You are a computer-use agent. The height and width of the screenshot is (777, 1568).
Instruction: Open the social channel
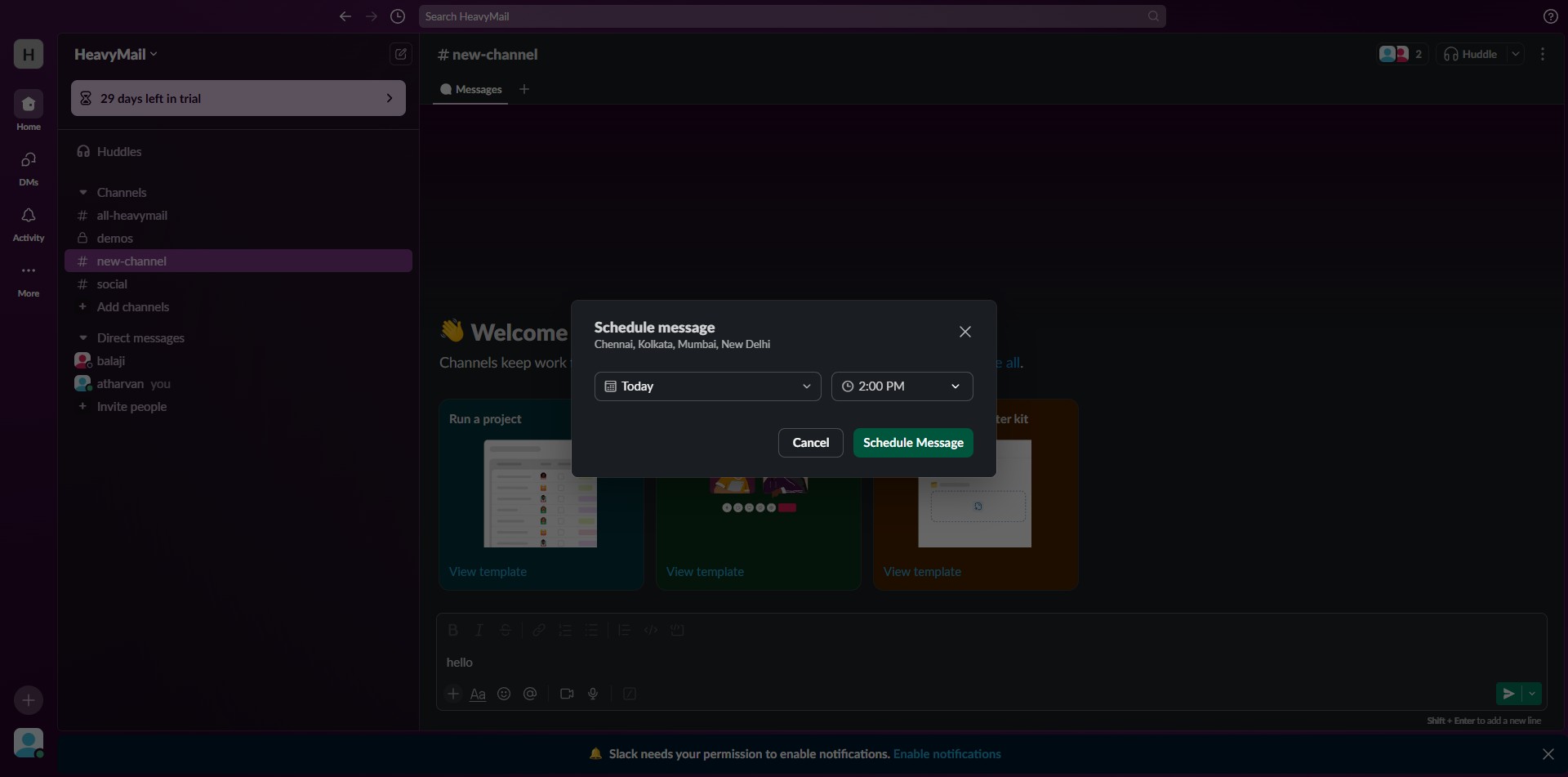238,284
